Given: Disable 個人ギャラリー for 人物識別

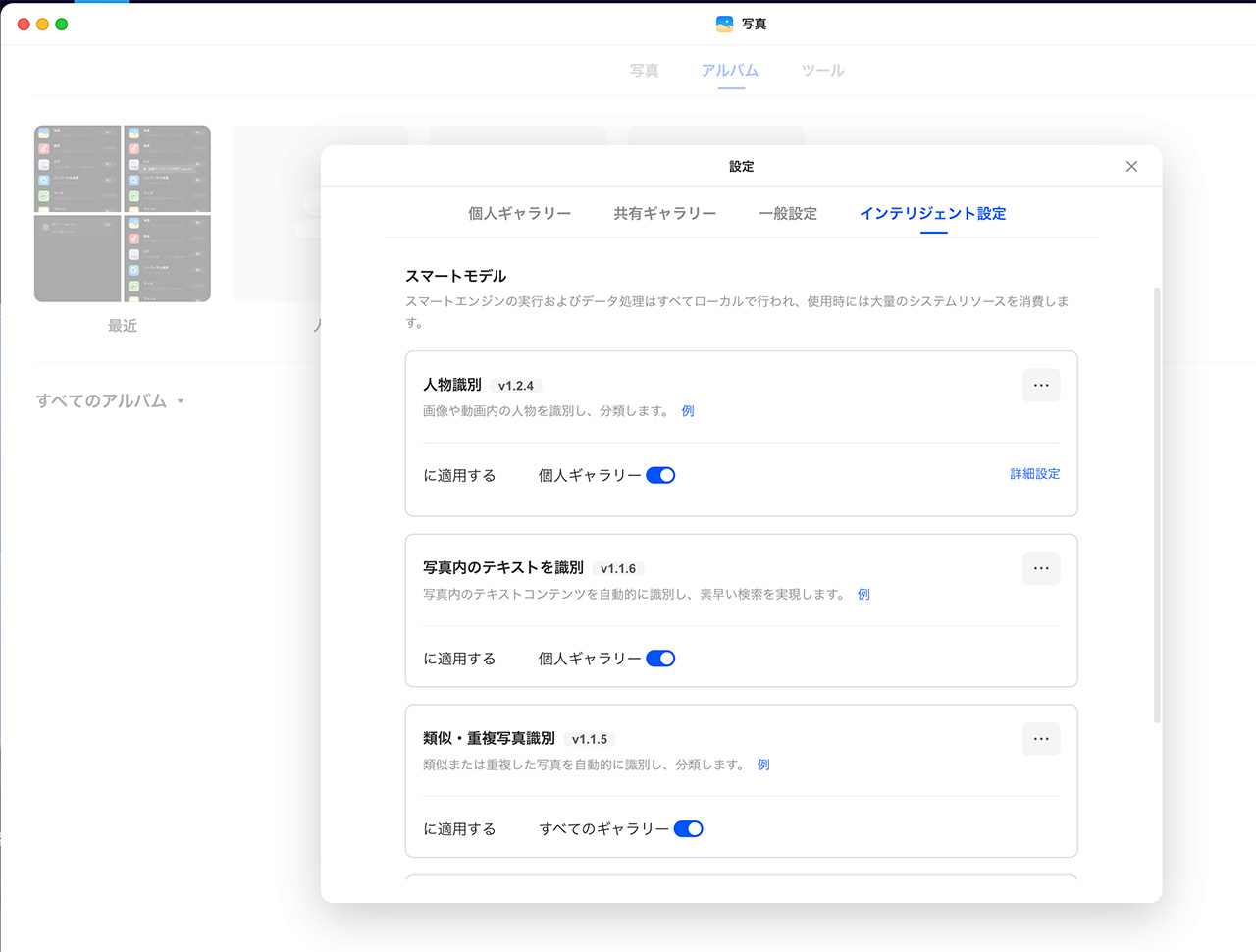Looking at the screenshot, I should (x=661, y=474).
